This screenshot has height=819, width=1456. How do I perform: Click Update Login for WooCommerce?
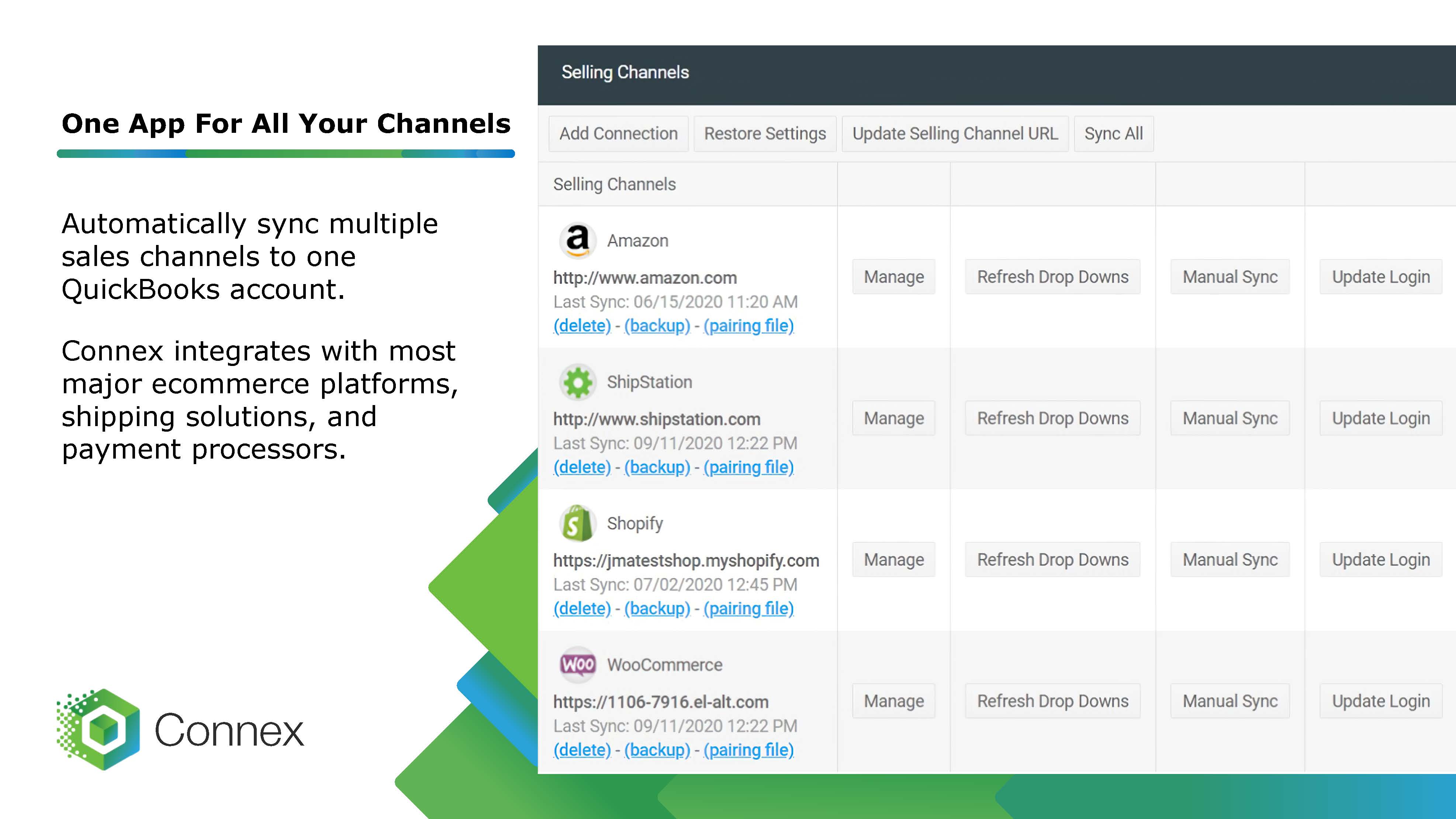[x=1380, y=701]
